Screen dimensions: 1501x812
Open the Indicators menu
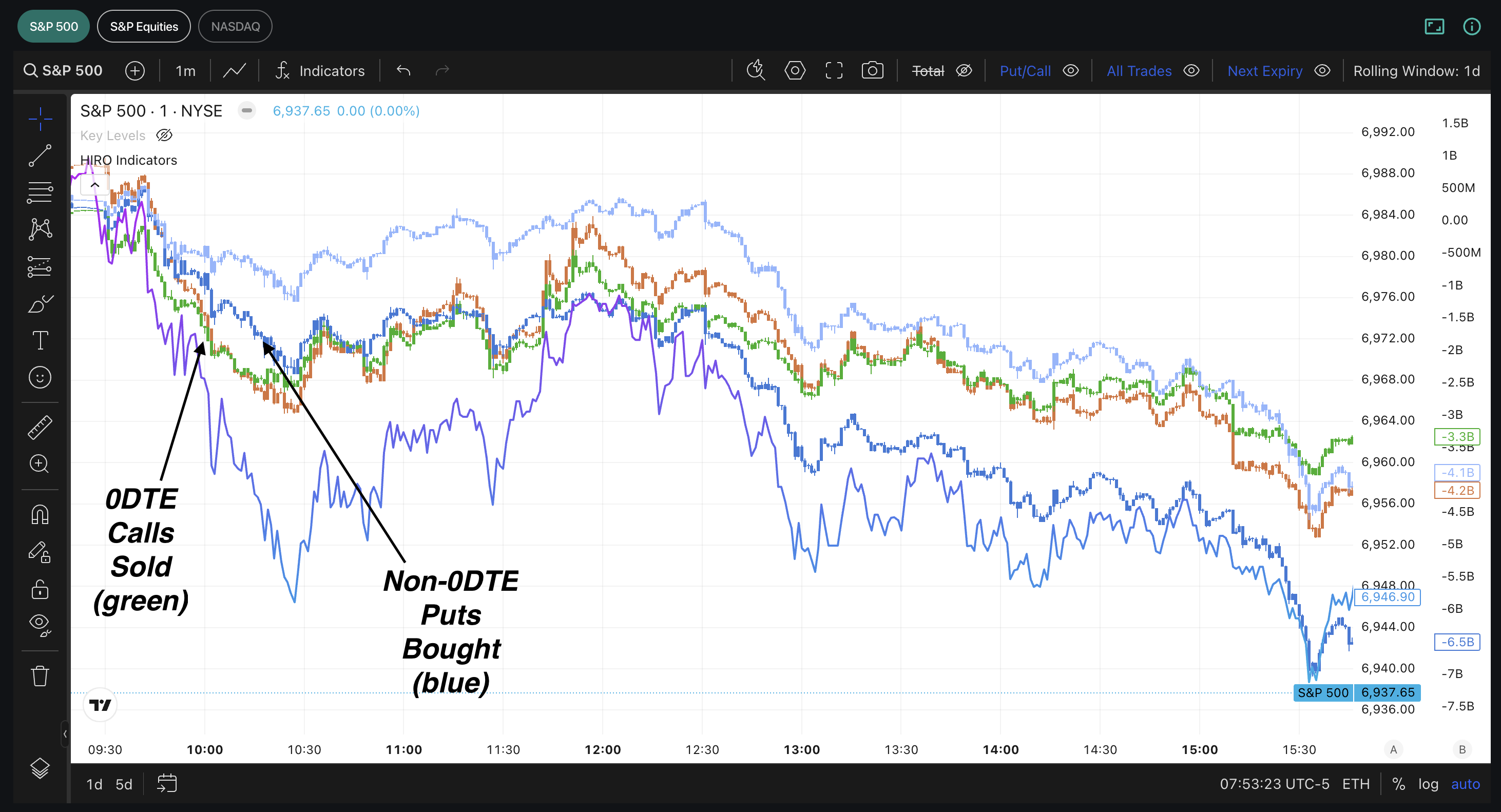(320, 71)
